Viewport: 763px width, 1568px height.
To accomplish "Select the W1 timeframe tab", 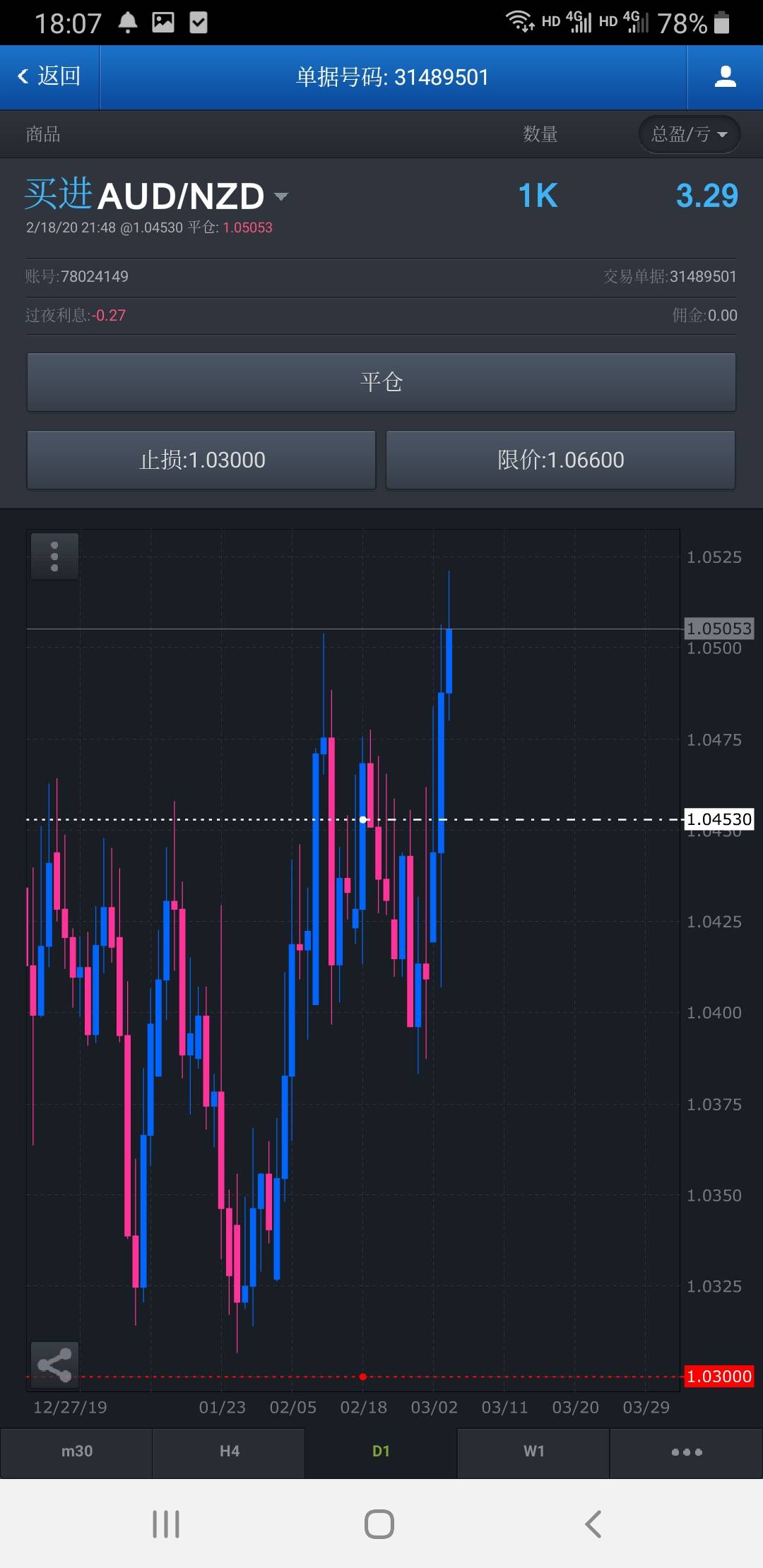I will point(534,1452).
